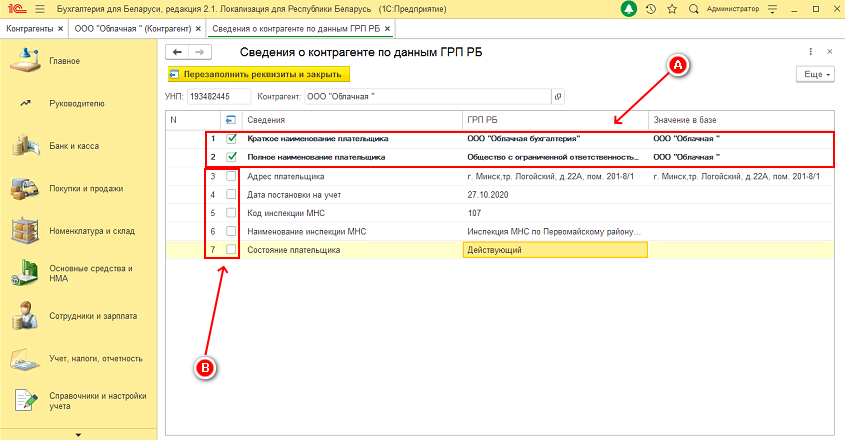
Task: Click Перезаполнить реквизиты и закрыть button
Action: tap(259, 74)
